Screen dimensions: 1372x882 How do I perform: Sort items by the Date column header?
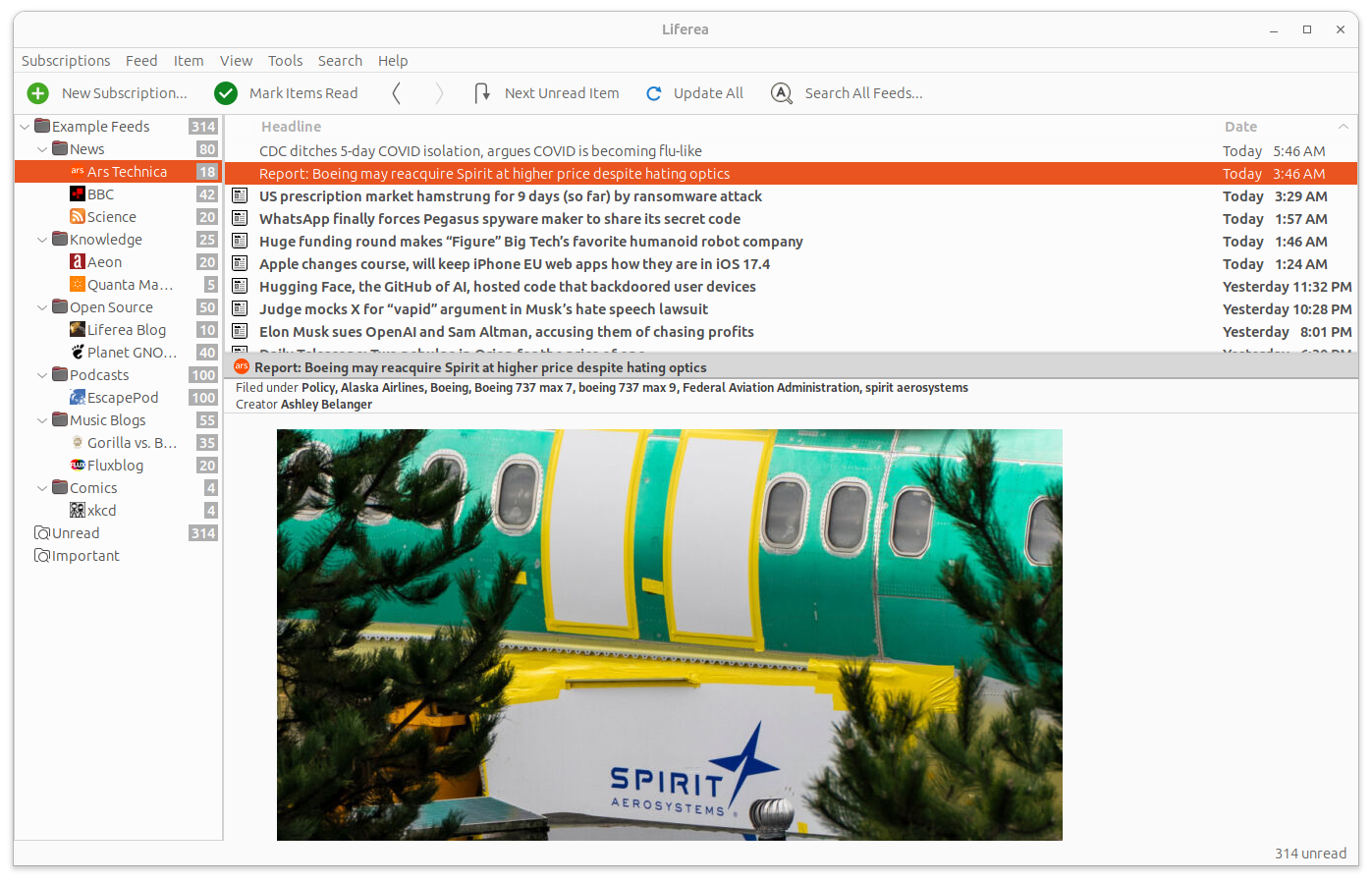(x=1240, y=127)
